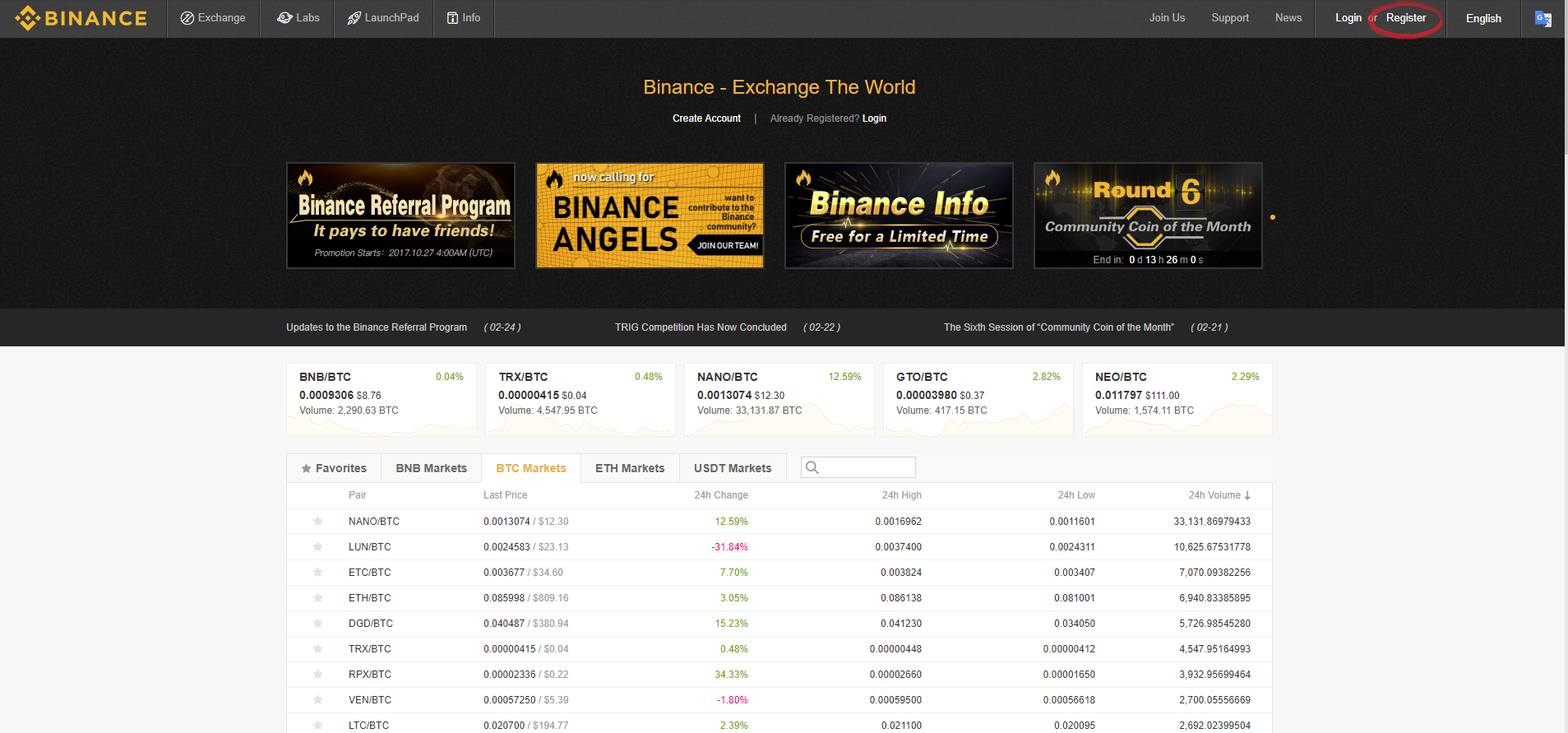The height and width of the screenshot is (733, 1568).
Task: Open the TRX/BTC ticker card
Action: coord(580,400)
